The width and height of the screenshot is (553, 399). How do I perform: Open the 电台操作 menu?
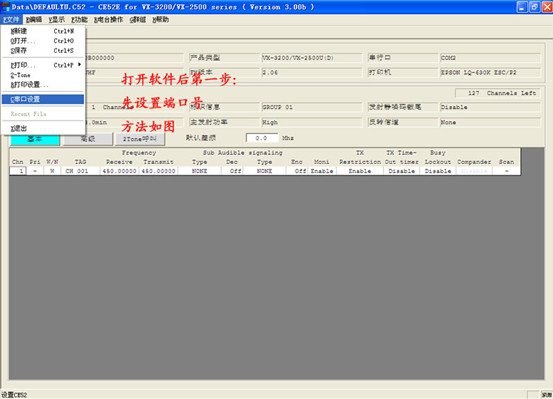[x=108, y=19]
